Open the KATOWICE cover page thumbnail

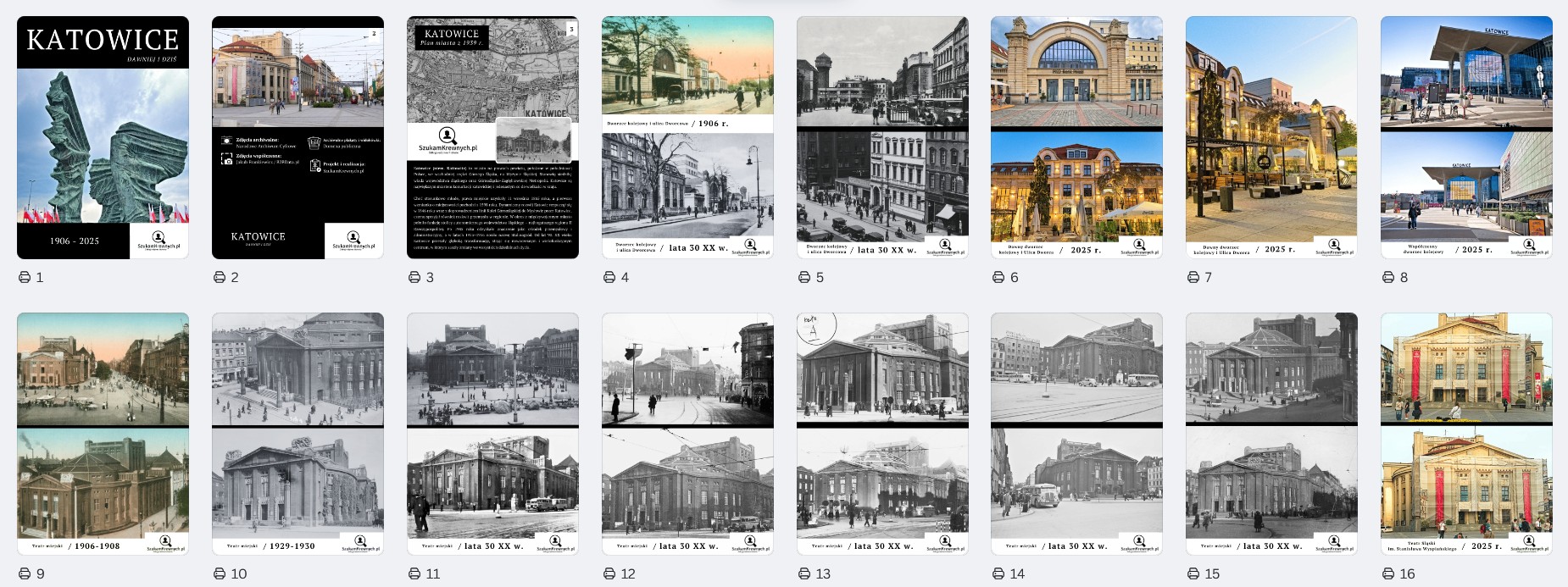tap(103, 137)
